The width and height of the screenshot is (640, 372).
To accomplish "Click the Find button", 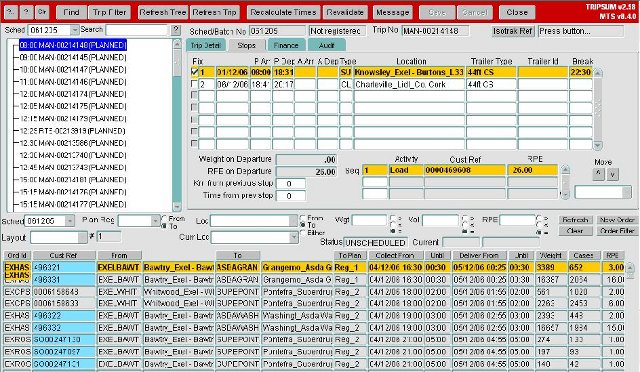I will click(x=71, y=12).
